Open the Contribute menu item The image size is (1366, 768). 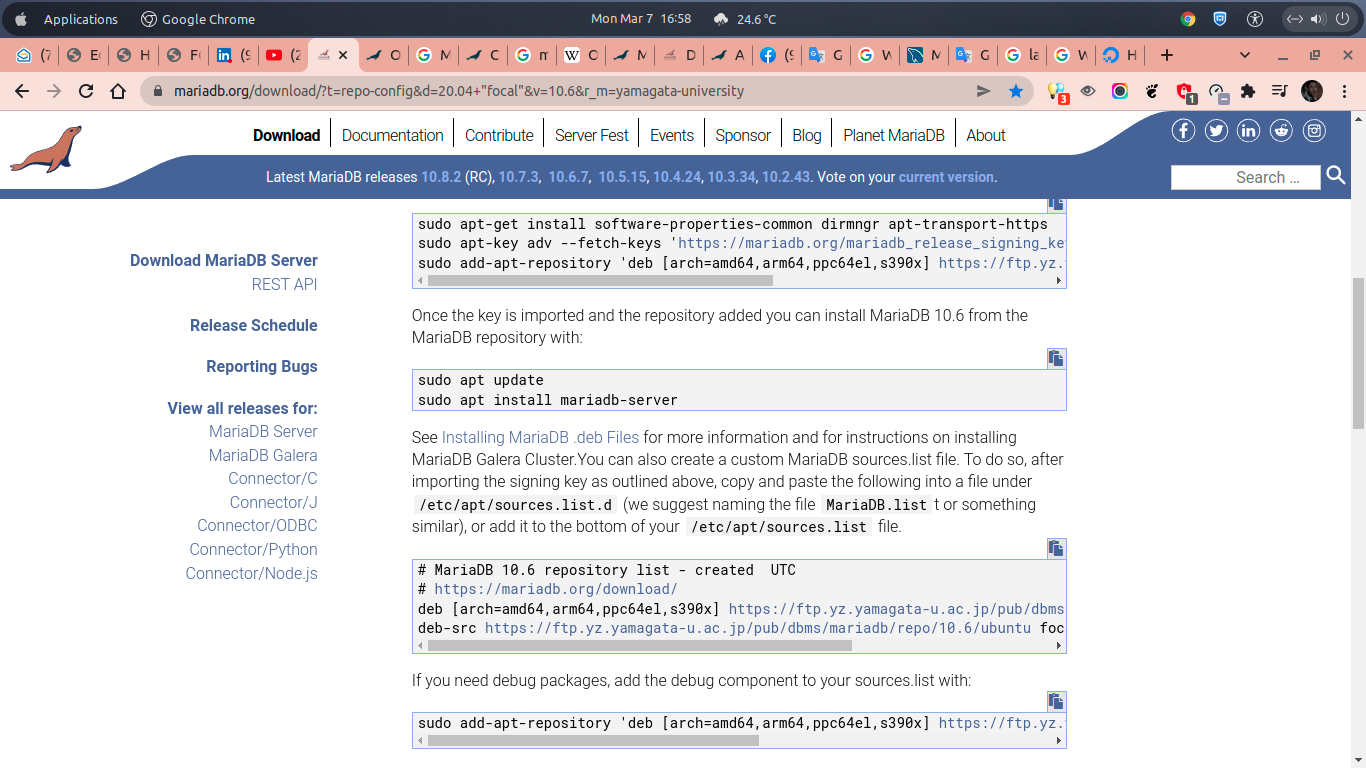499,135
